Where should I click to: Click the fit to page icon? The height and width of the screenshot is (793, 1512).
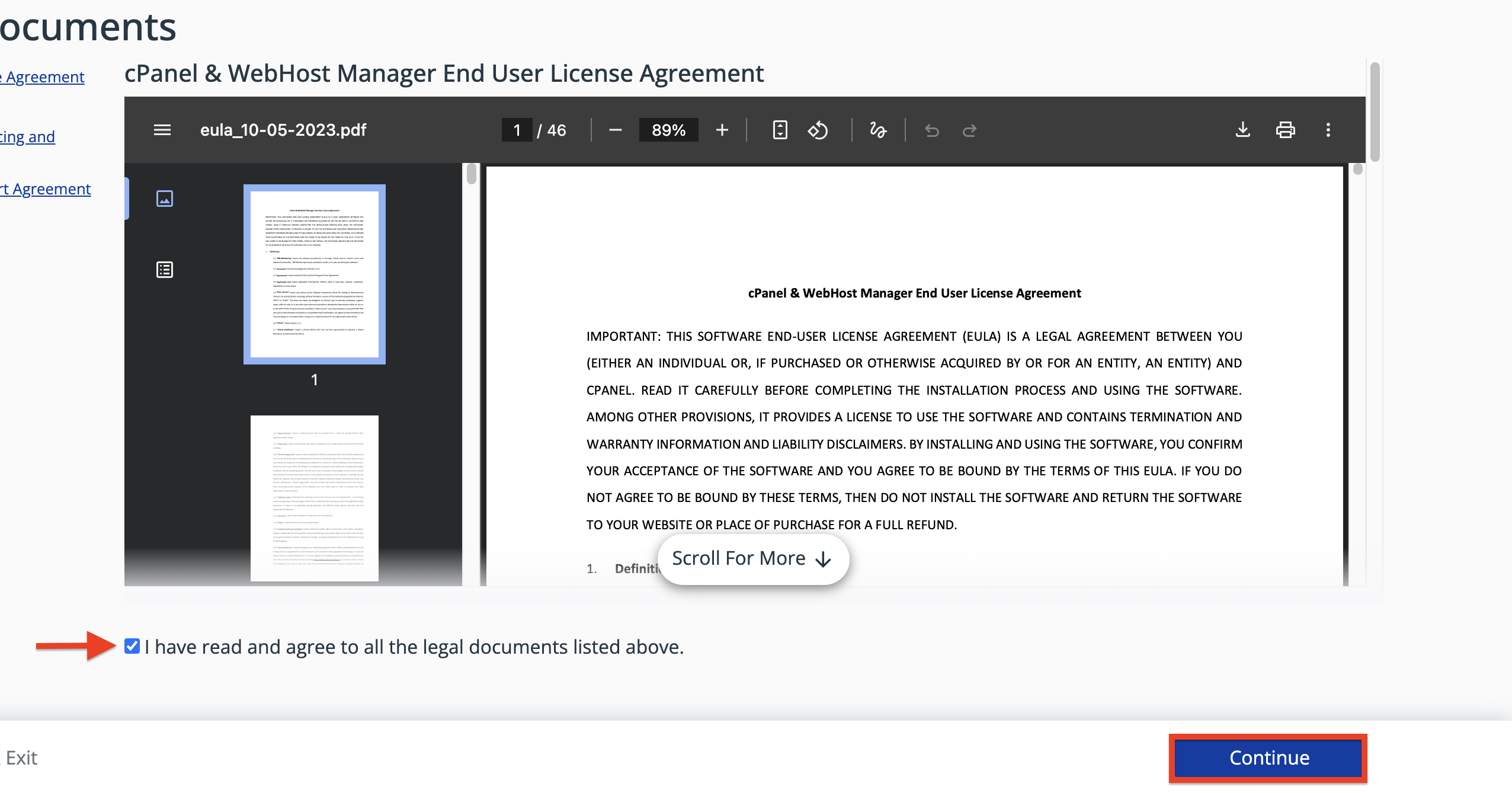780,130
